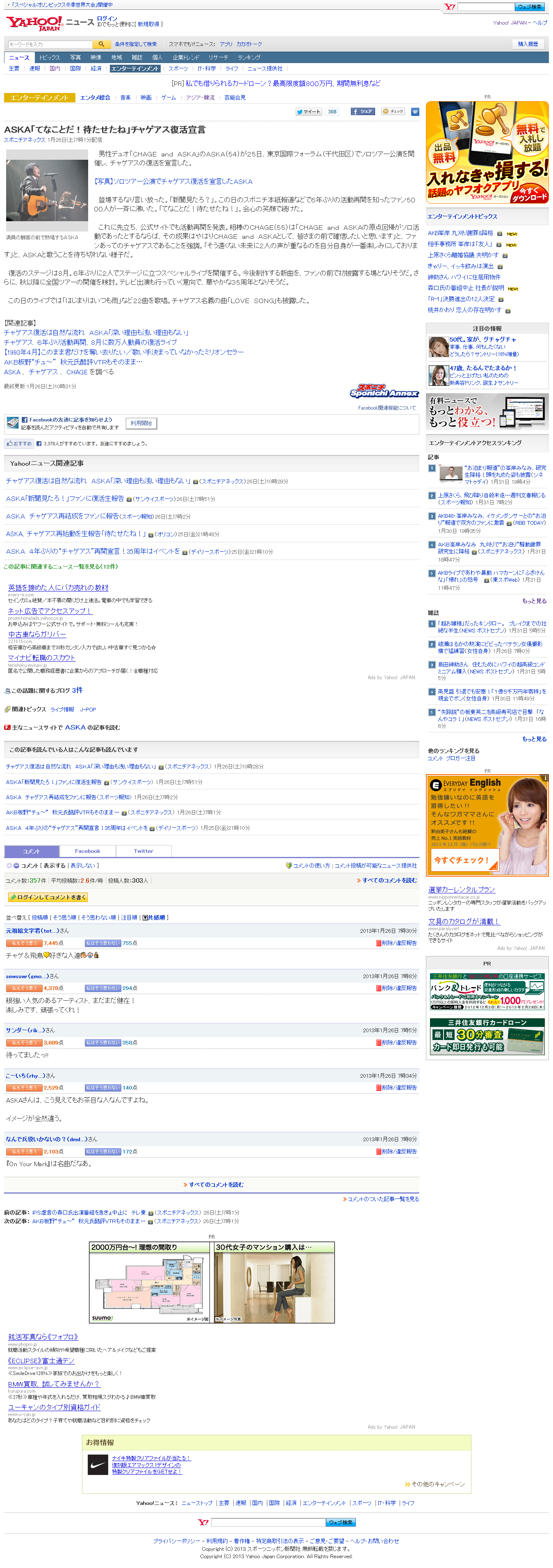553x1568 pixels.
Task: Click the top-right web search input field
Action: (485, 7)
